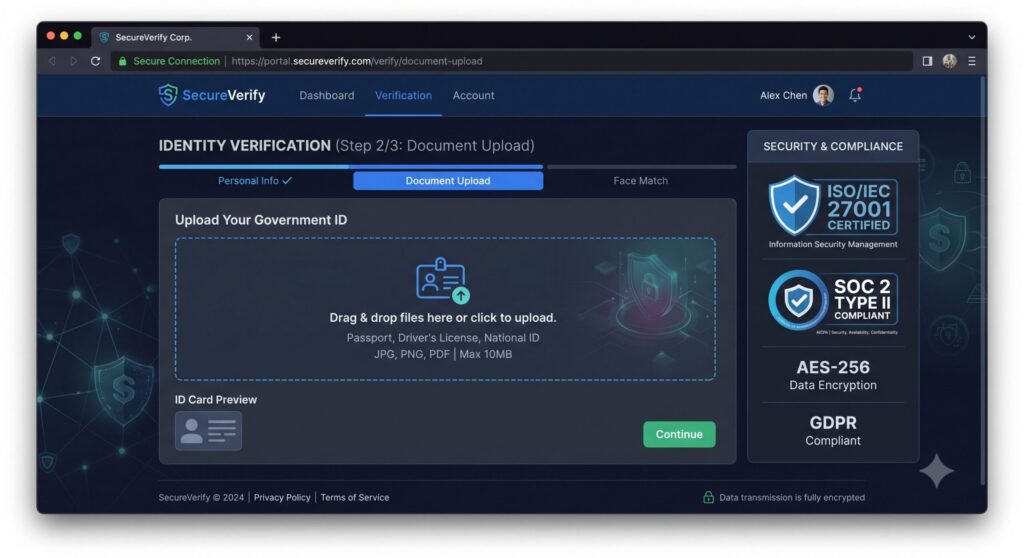1024x558 pixels.
Task: Click 'Upload Your Government ID' heading
Action: click(x=261, y=220)
